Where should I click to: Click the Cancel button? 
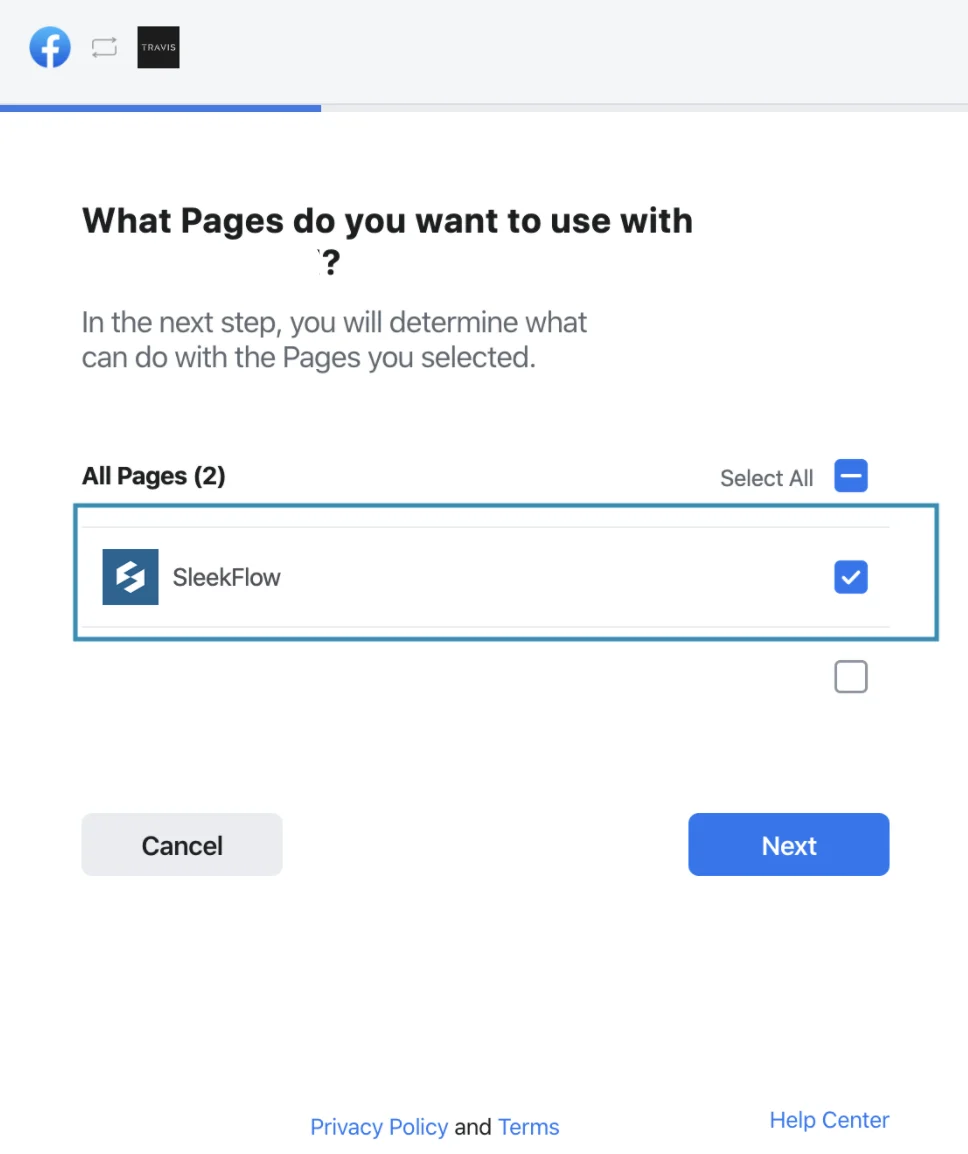pyautogui.click(x=181, y=844)
